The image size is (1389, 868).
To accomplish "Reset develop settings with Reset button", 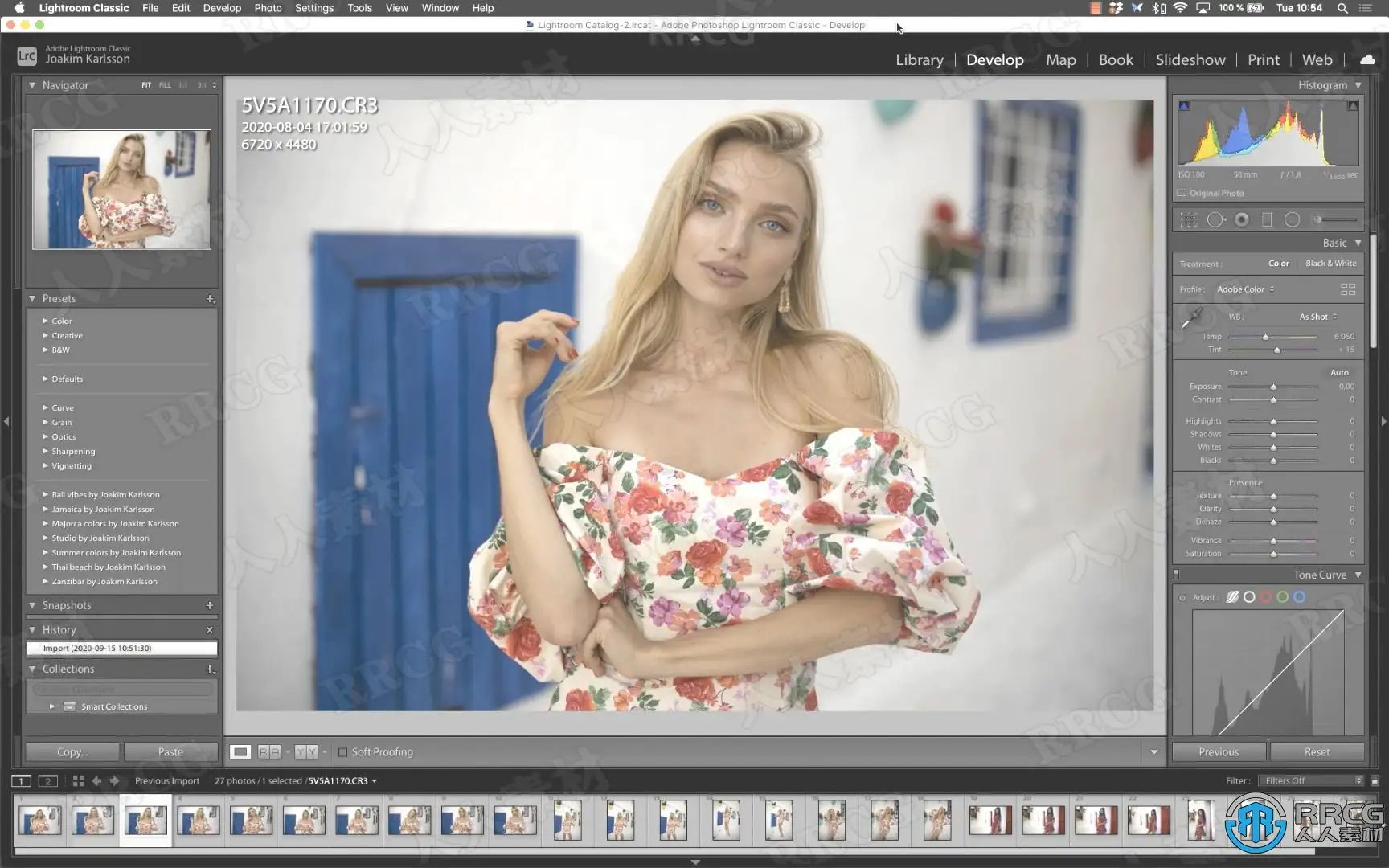I will 1317,752.
